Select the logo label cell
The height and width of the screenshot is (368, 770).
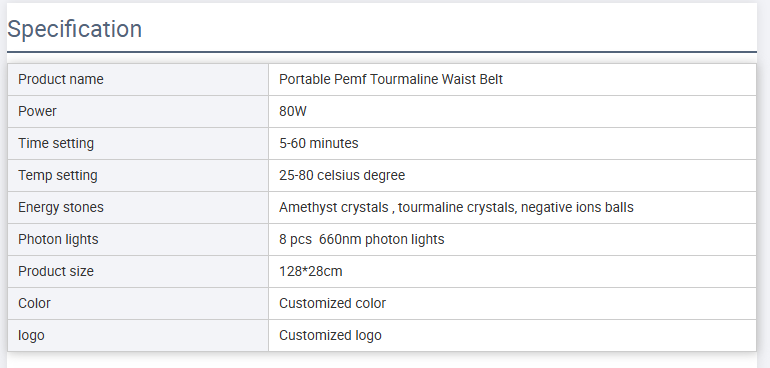pos(138,336)
